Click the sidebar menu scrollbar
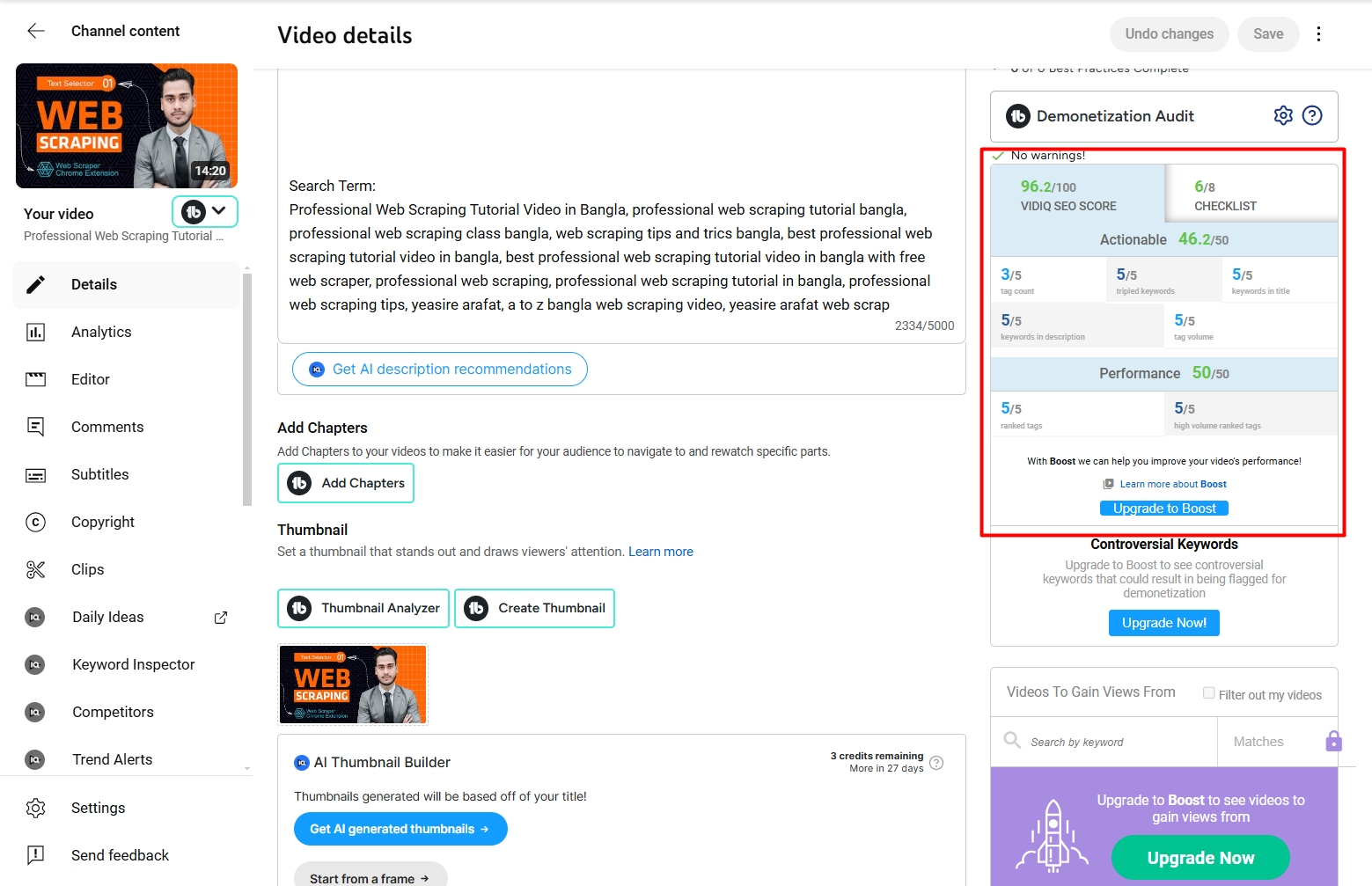Screen dimensions: 1372x886 [247, 390]
